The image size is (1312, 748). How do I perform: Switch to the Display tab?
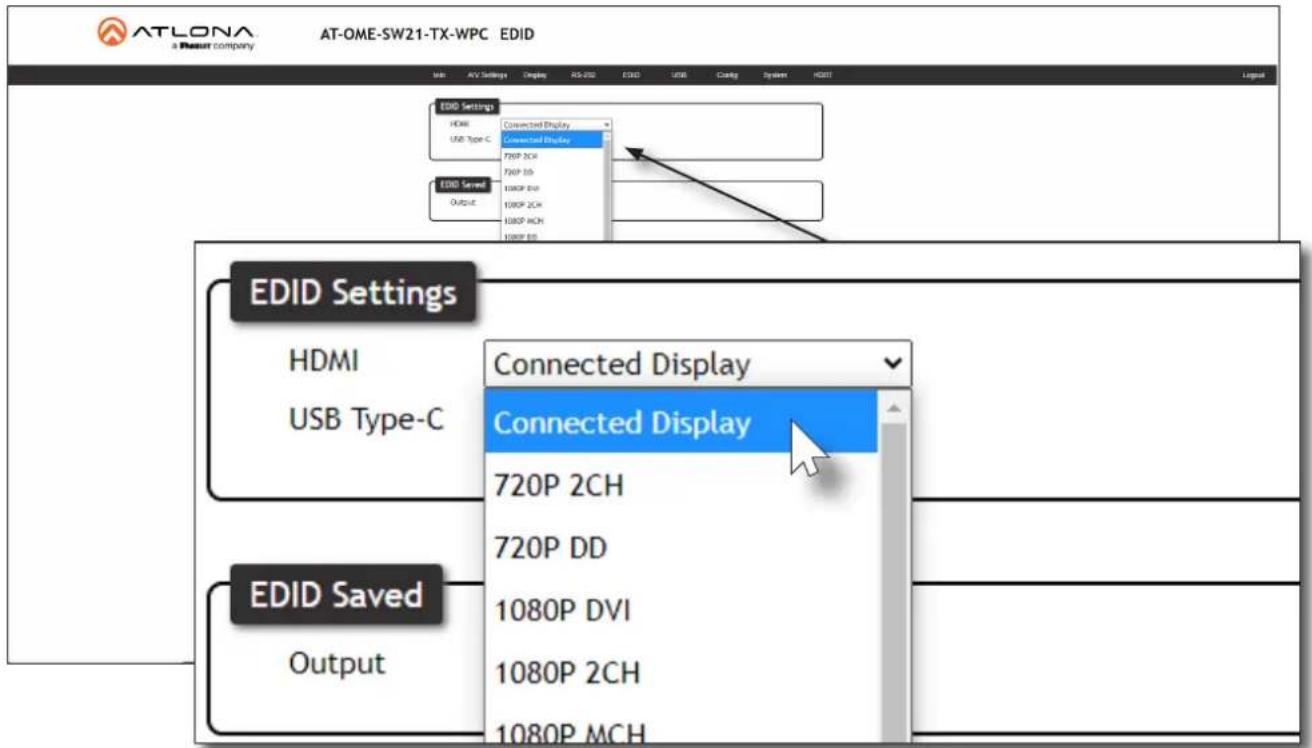[534, 75]
